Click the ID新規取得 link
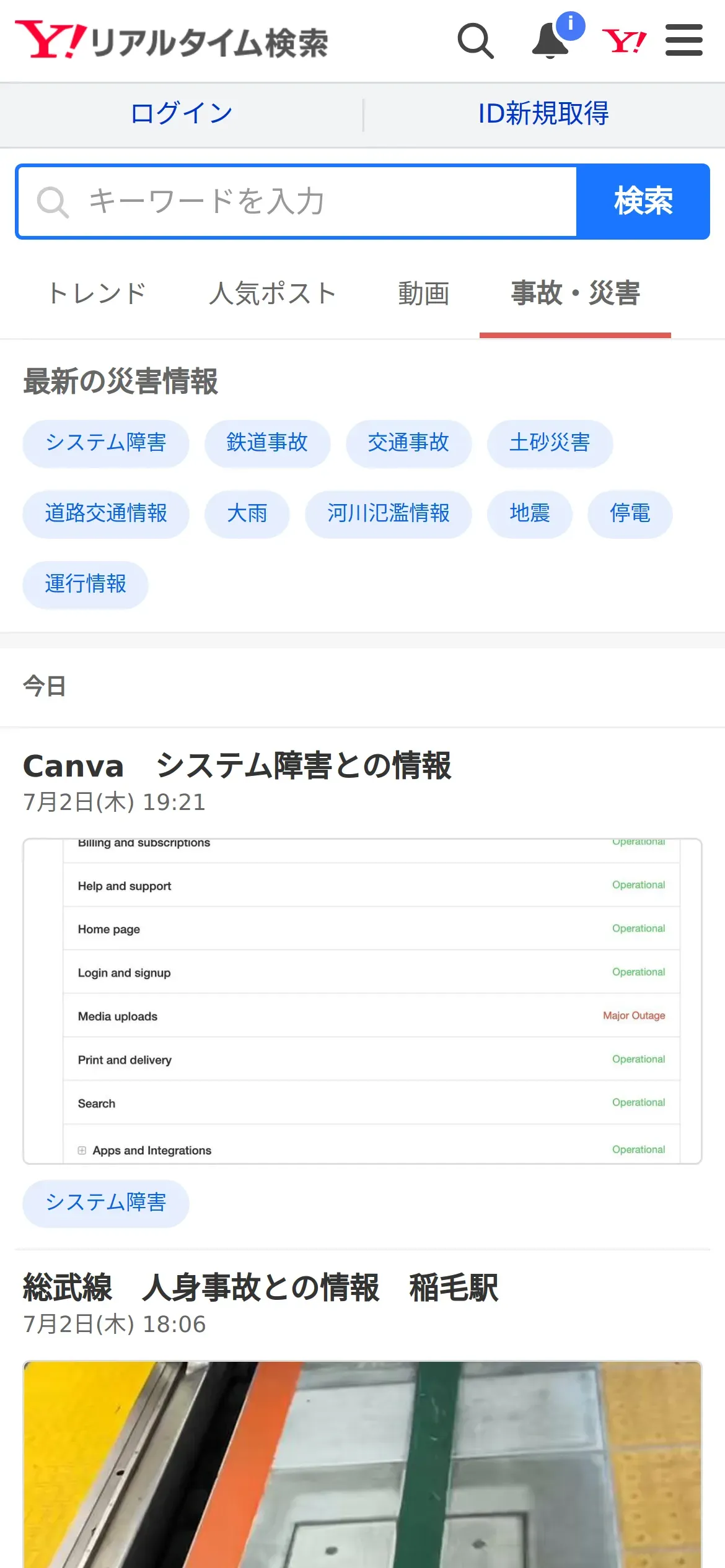This screenshot has width=725, height=1568. coord(543,114)
